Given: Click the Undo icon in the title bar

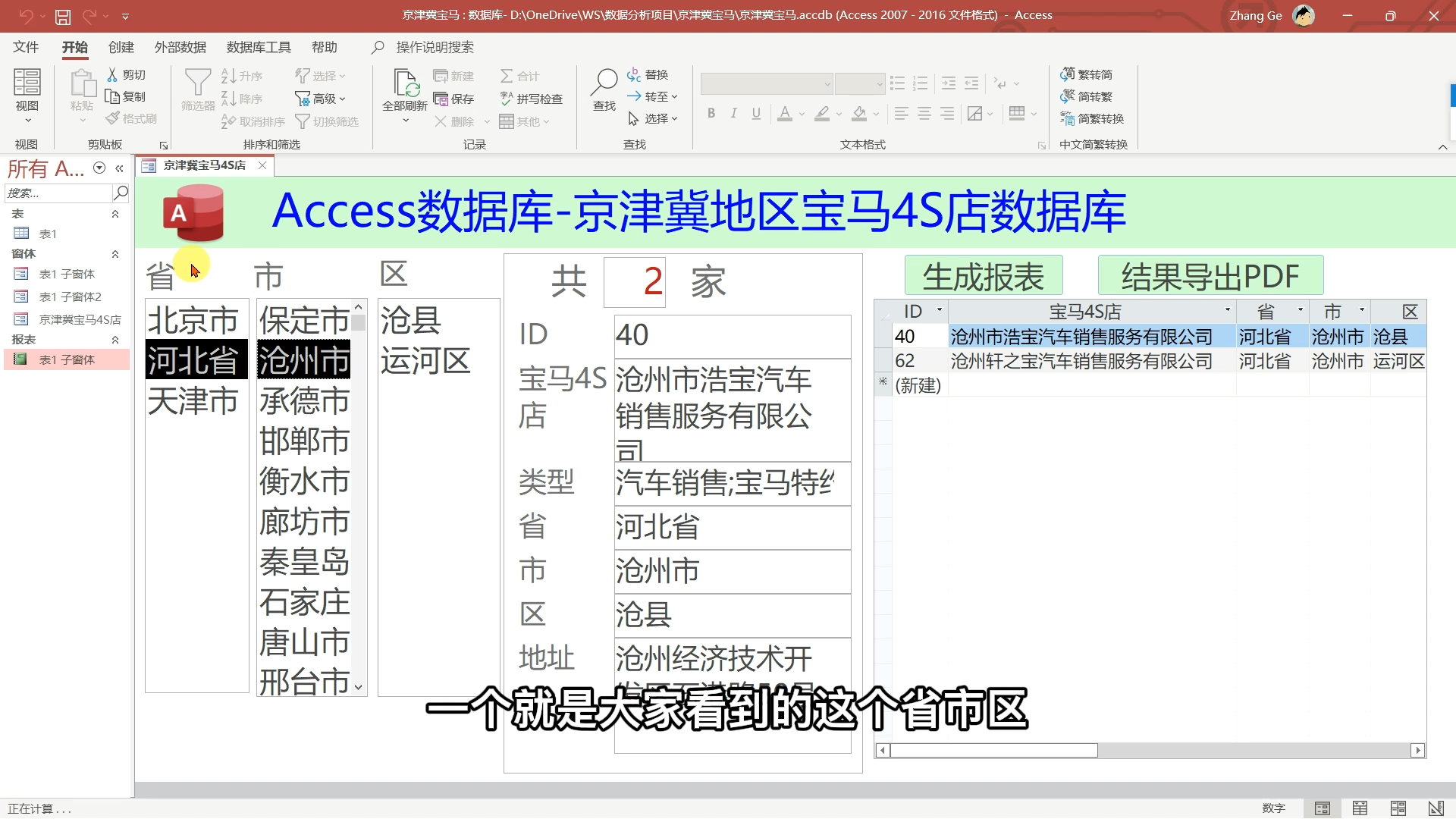Looking at the screenshot, I should pyautogui.click(x=26, y=16).
